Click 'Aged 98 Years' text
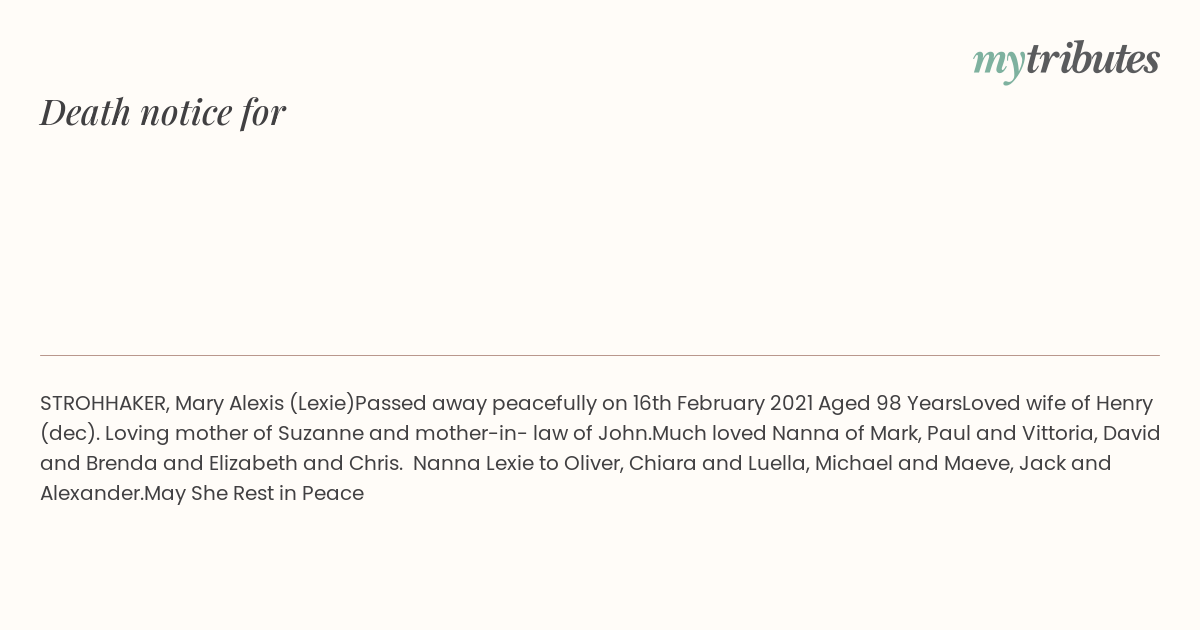Screen dimensions: 1200x630 [x=890, y=403]
